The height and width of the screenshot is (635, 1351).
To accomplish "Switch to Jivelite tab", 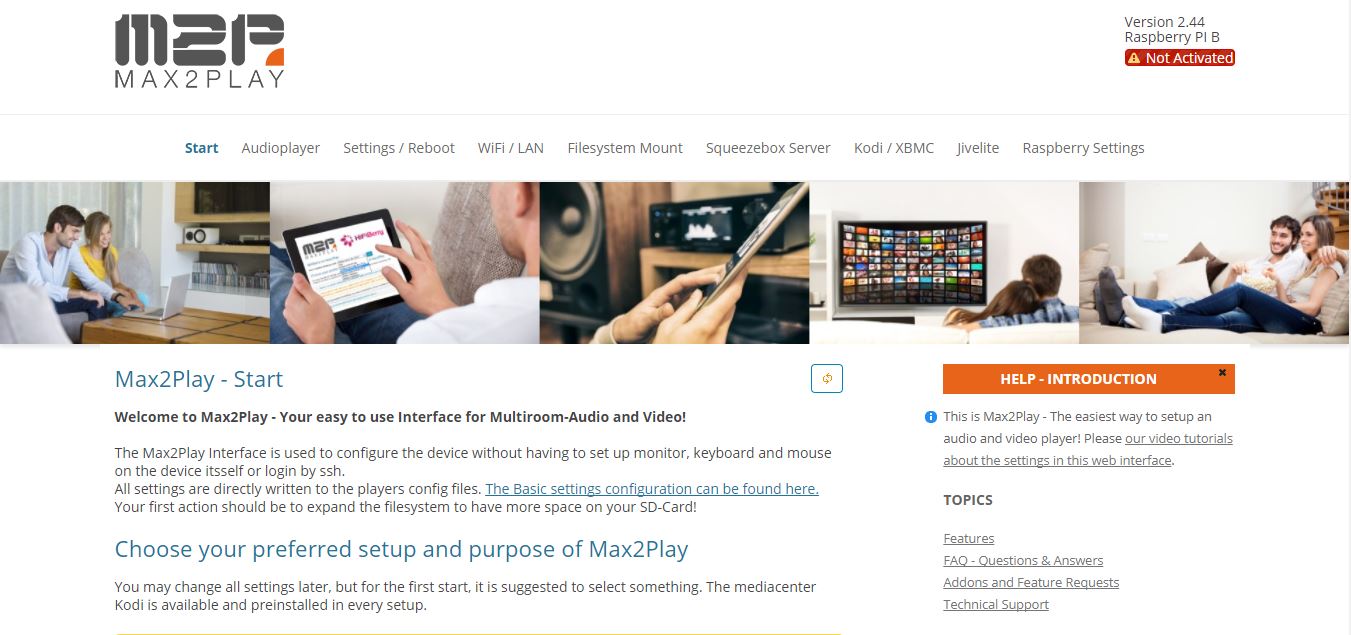I will 978,148.
